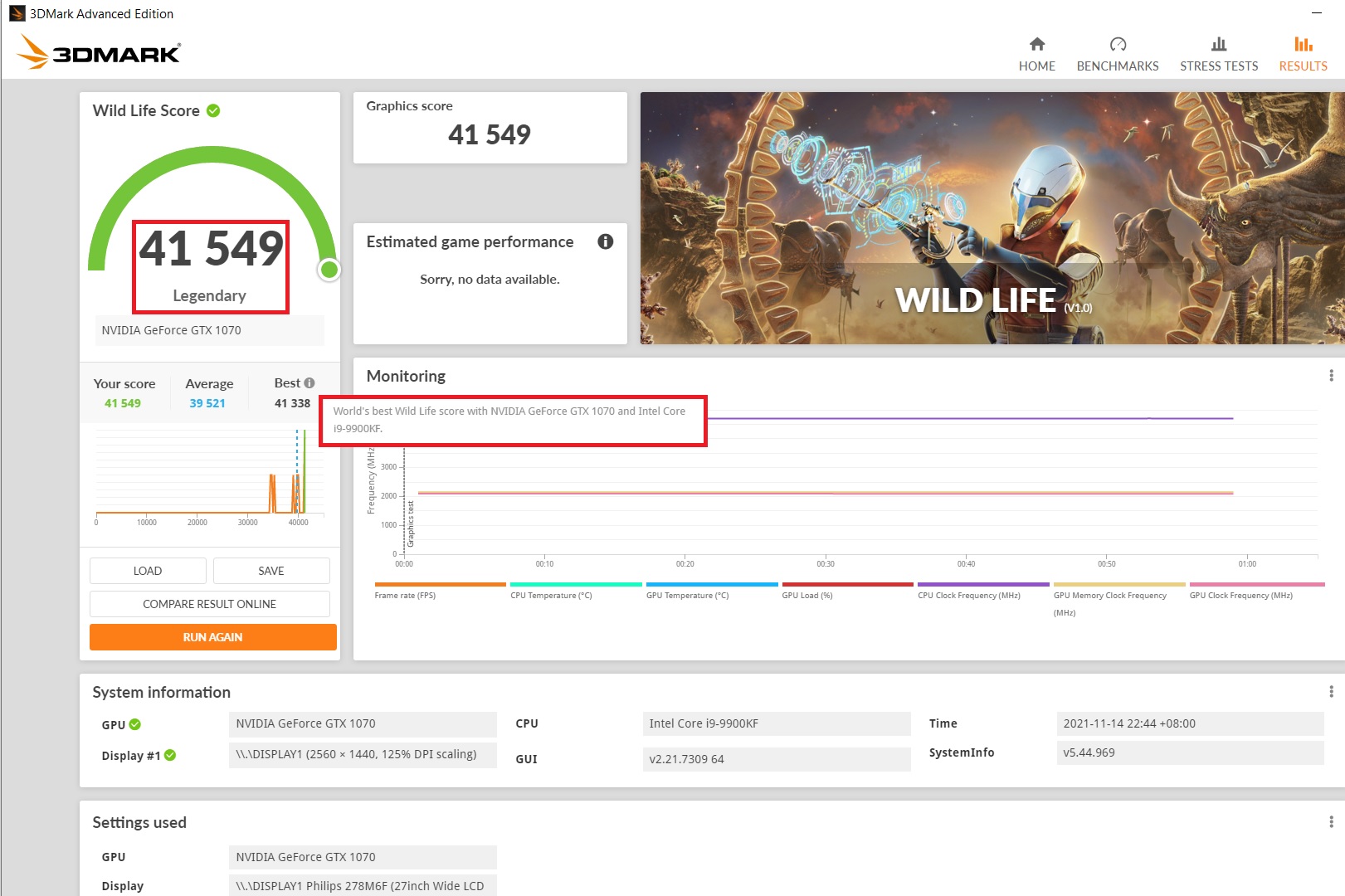Click the GPU Temperature blue legend swatch
The height and width of the screenshot is (896, 1345).
coord(712,584)
